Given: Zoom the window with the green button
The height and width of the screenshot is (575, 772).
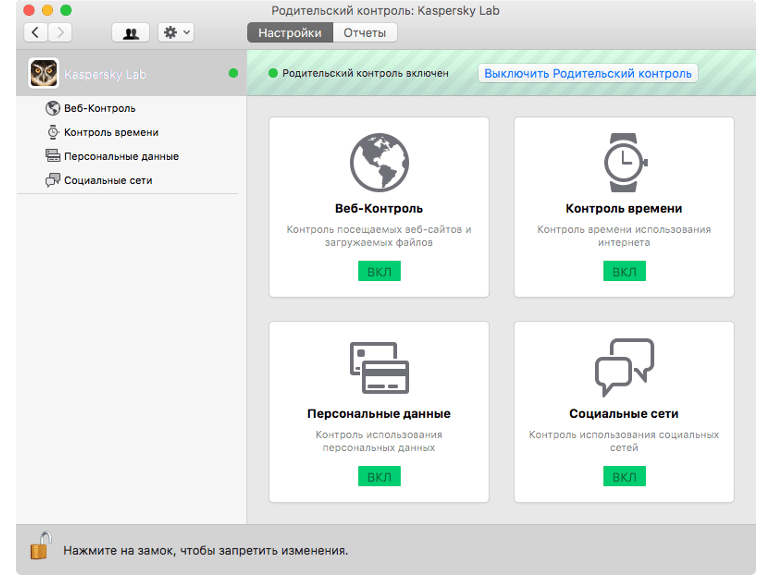Looking at the screenshot, I should click(x=66, y=10).
